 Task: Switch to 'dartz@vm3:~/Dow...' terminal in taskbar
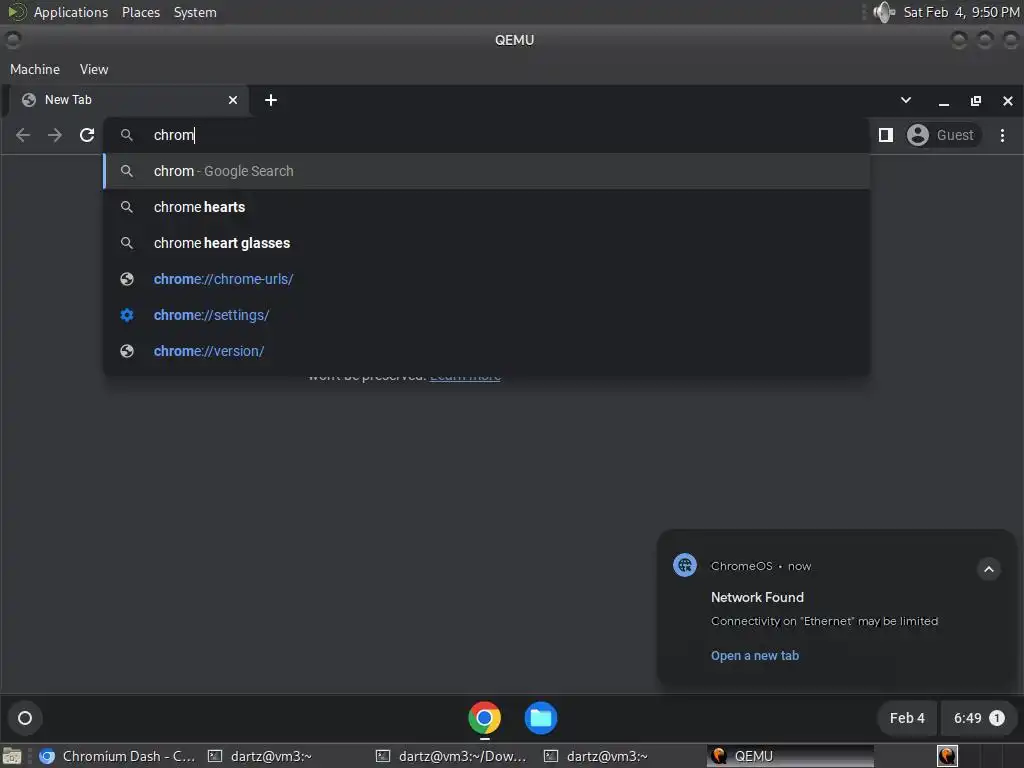[453, 756]
